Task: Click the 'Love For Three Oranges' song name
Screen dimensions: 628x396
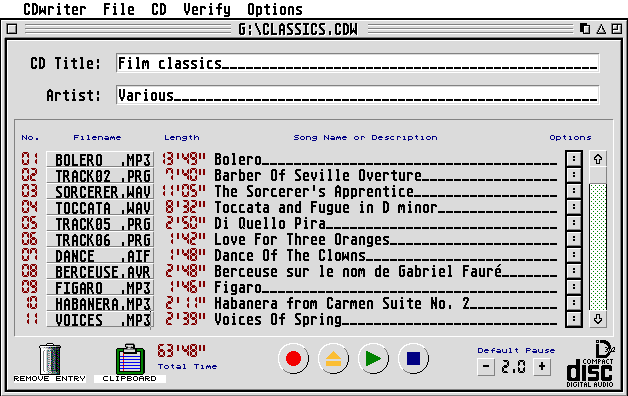Action: tap(302, 239)
